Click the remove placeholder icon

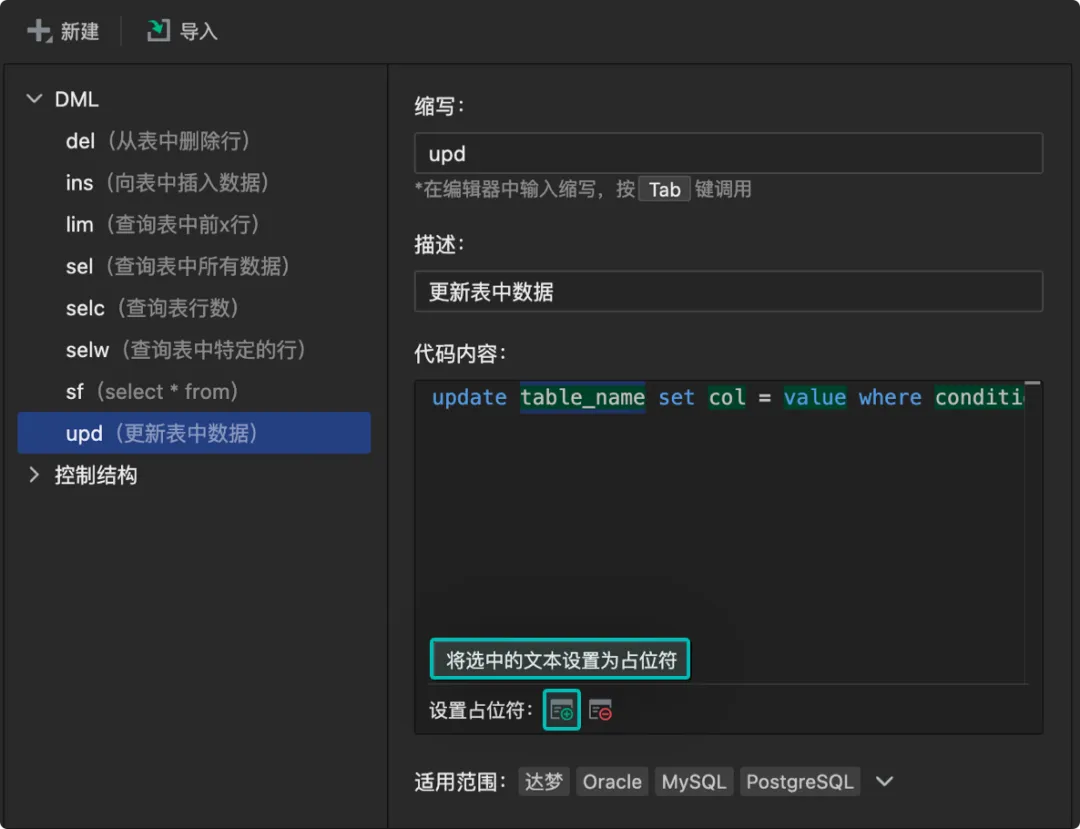601,710
